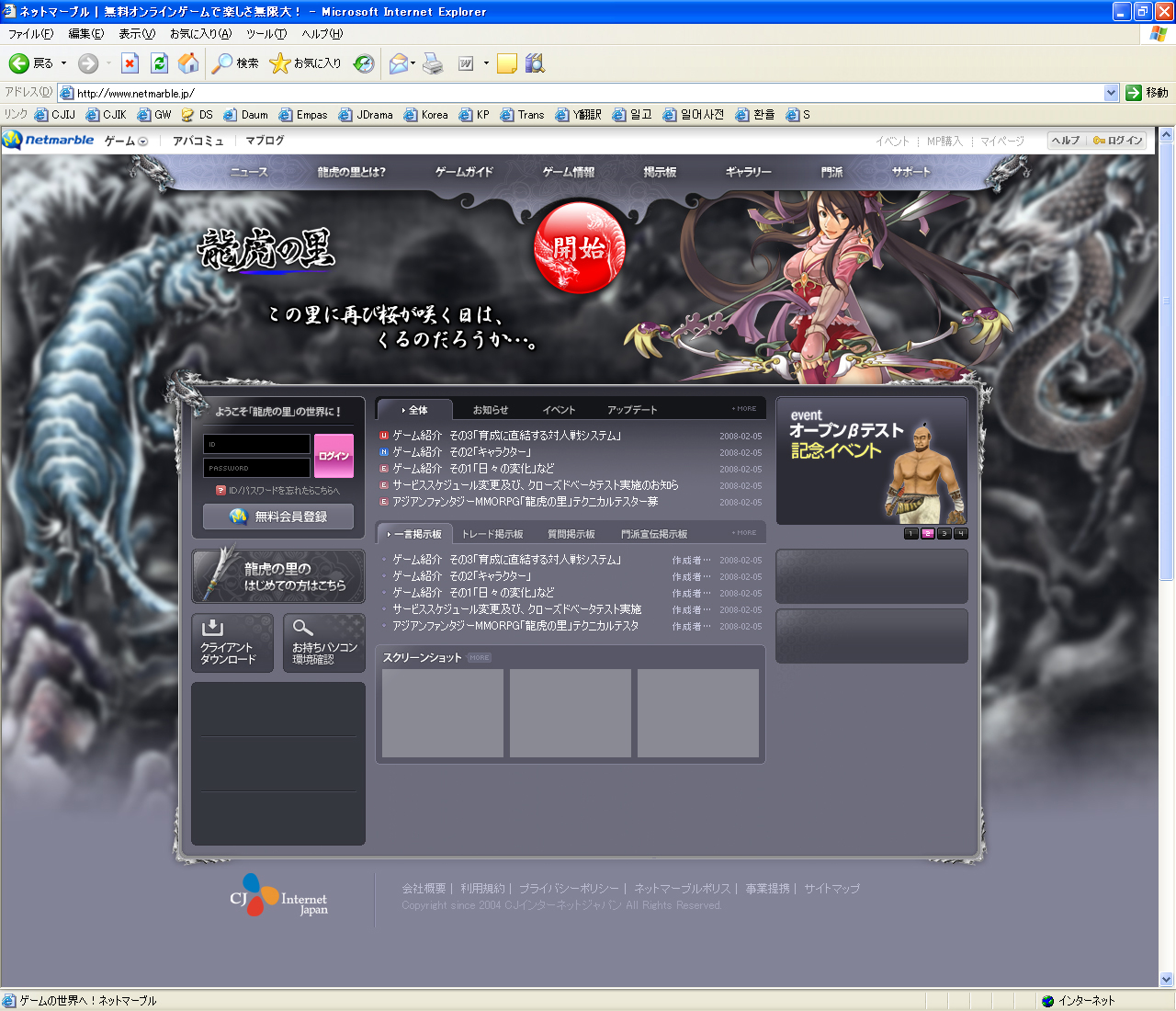
Task: Open the ゲームガイド navigation link
Action: click(464, 172)
